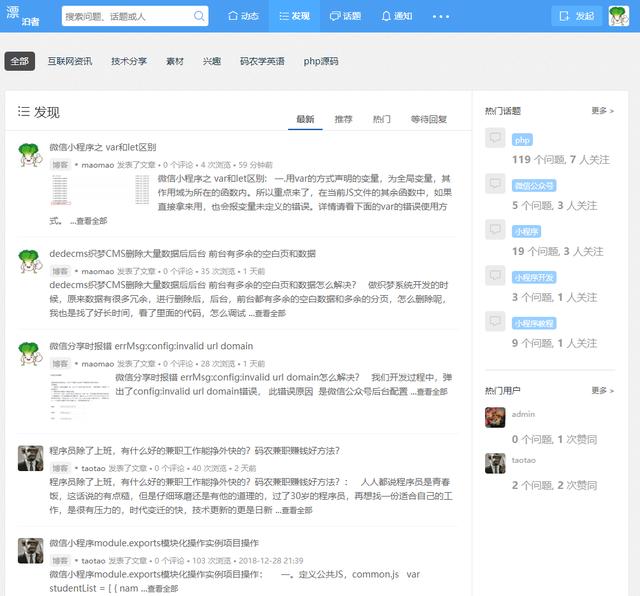Open post 微信小程序之 var和let区别
Viewport: 640px width, 596px height.
click(x=103, y=147)
